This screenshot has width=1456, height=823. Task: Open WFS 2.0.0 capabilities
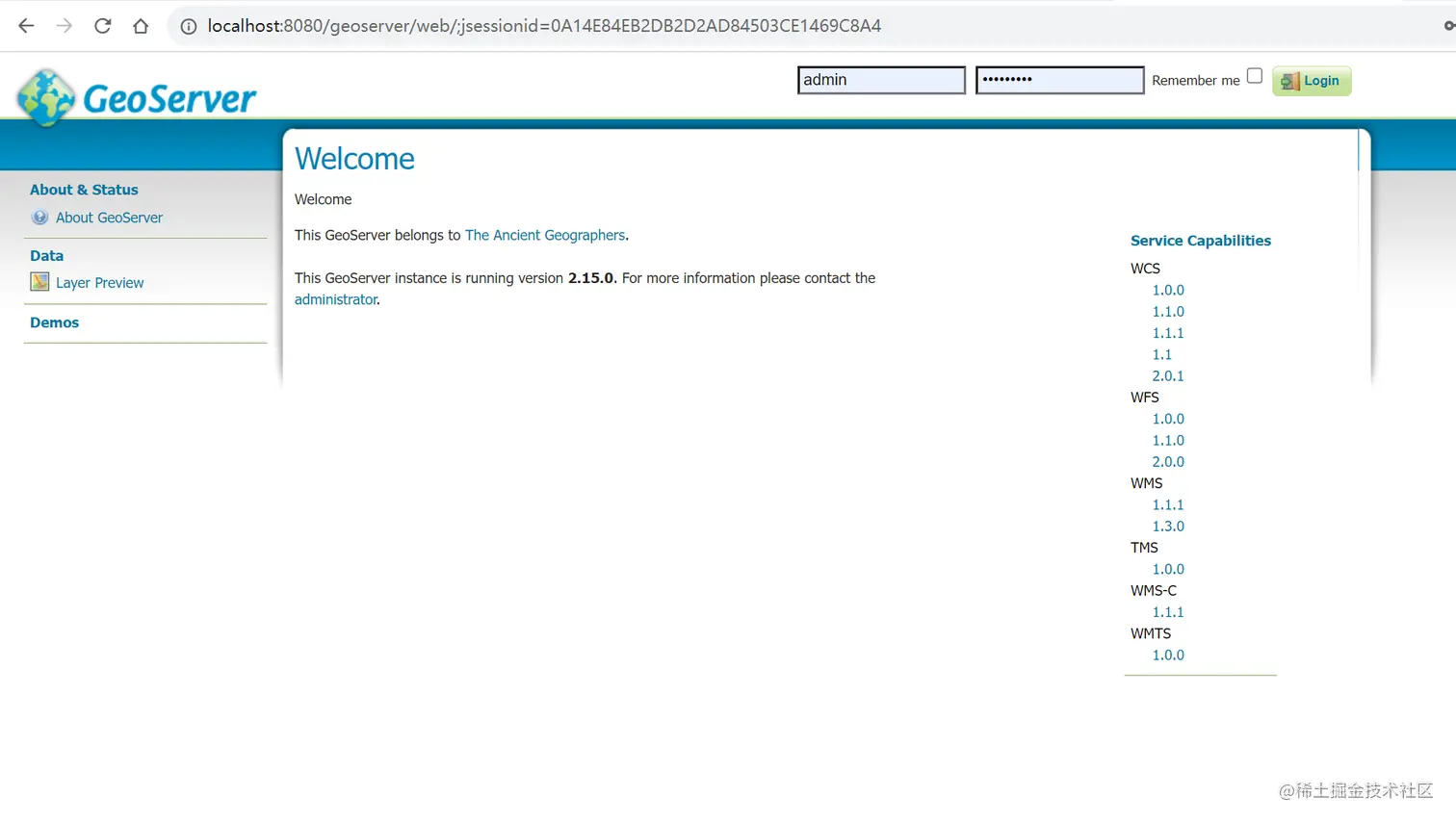[1168, 462]
